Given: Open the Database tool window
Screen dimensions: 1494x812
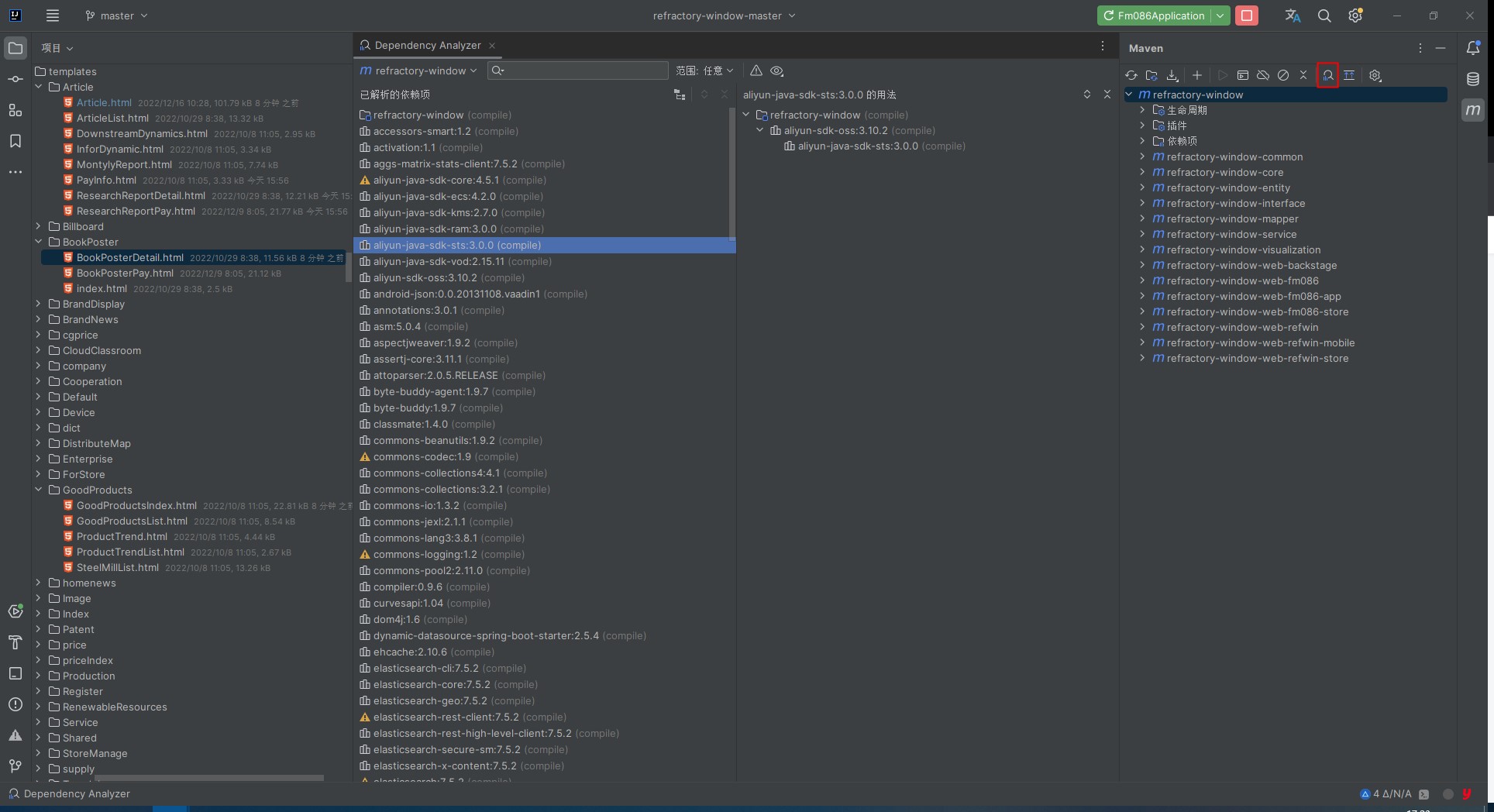Looking at the screenshot, I should (1473, 79).
